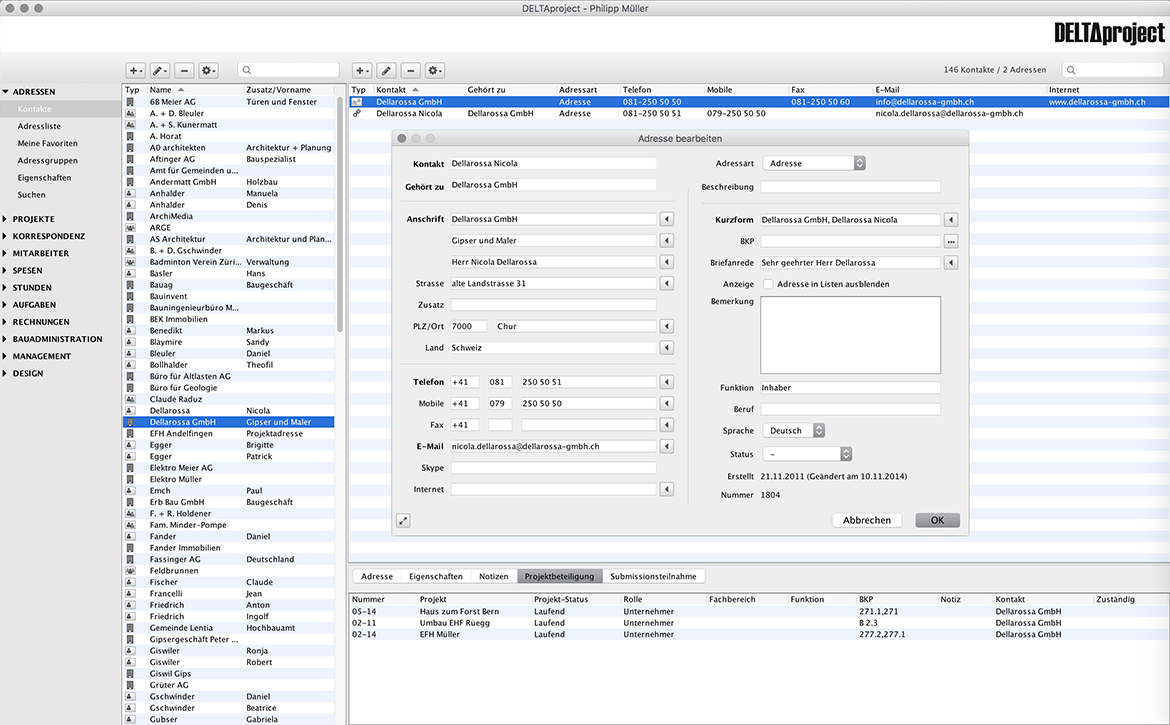Expand the MITARBEITER sidebar section
Viewport: 1170px width, 725px height.
click(5, 254)
